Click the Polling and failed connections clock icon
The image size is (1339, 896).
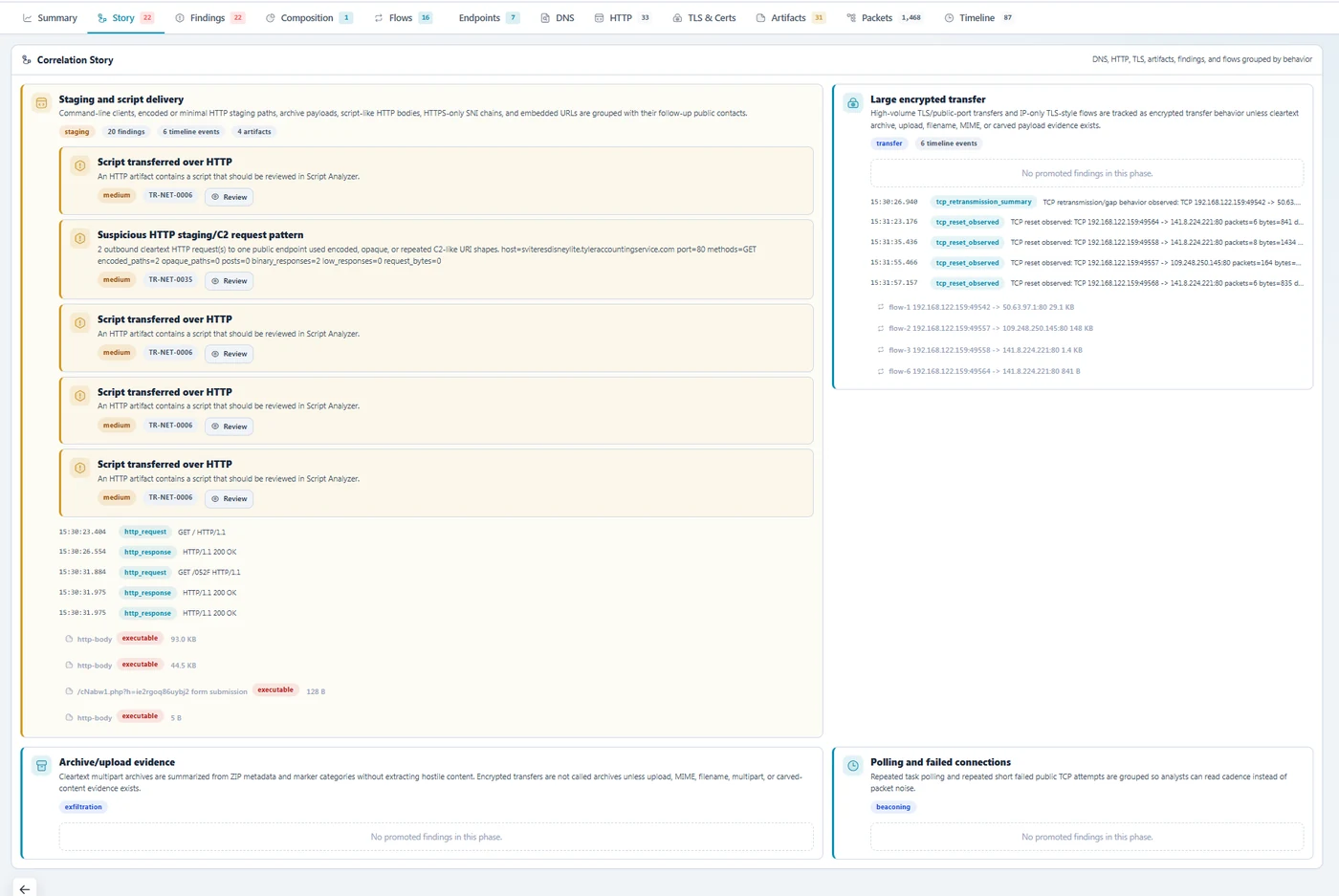pyautogui.click(x=853, y=765)
